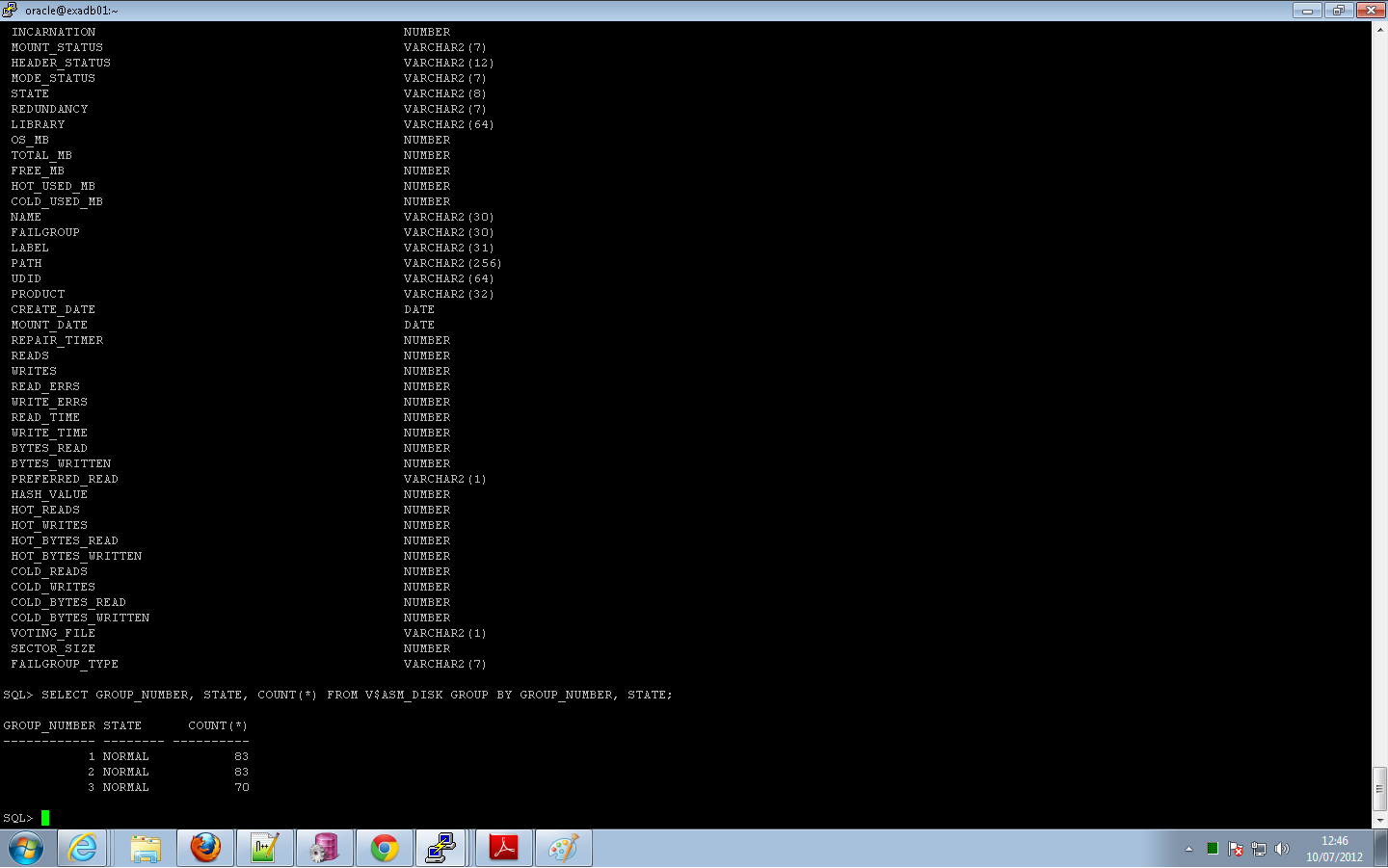Click the HASH_VALUE column name
This screenshot has width=1388, height=868.
pyautogui.click(x=49, y=494)
